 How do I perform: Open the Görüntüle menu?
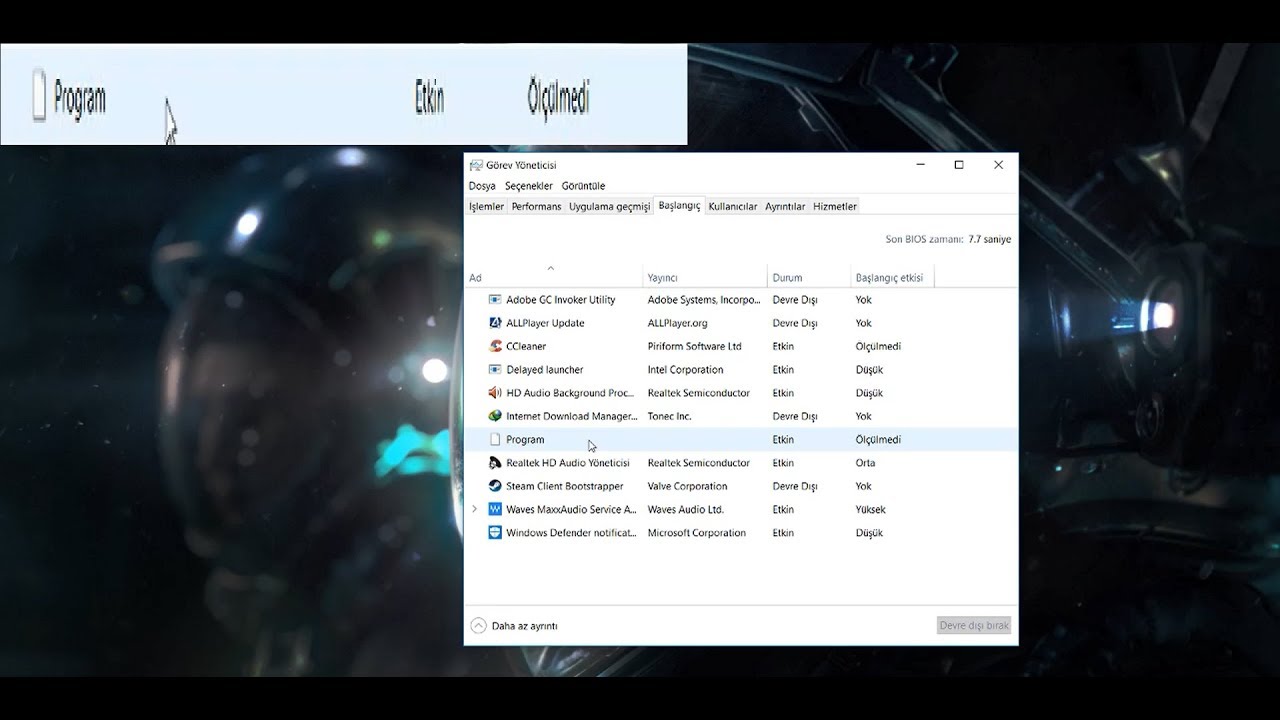coord(583,186)
